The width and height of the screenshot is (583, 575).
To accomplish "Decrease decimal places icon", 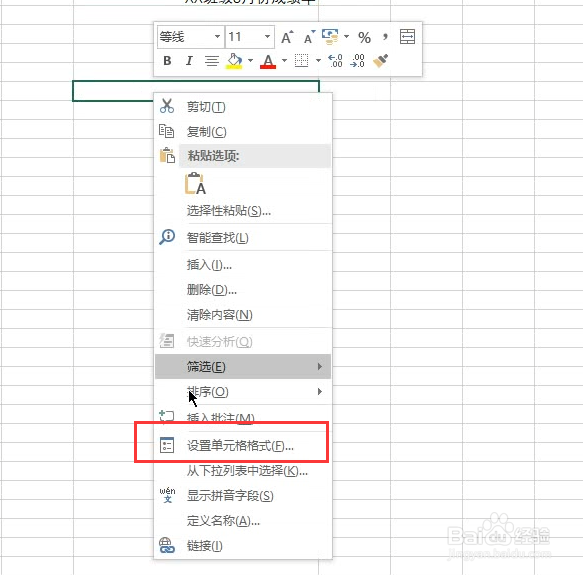I will [358, 61].
